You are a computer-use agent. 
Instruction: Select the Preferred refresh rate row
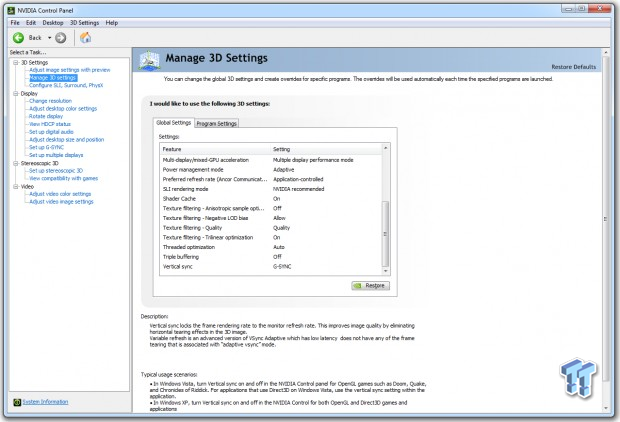pyautogui.click(x=271, y=180)
